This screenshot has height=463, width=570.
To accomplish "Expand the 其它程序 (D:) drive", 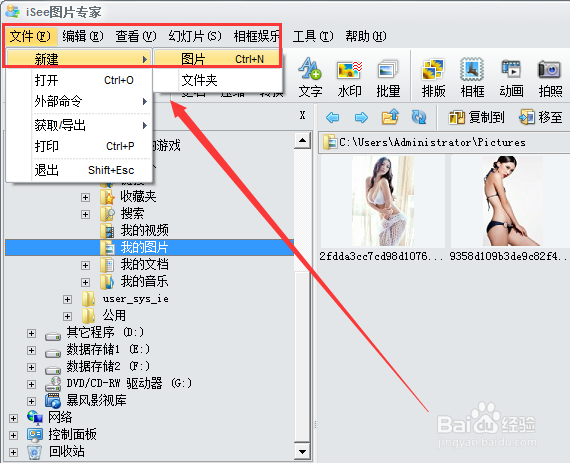I will tap(32, 333).
